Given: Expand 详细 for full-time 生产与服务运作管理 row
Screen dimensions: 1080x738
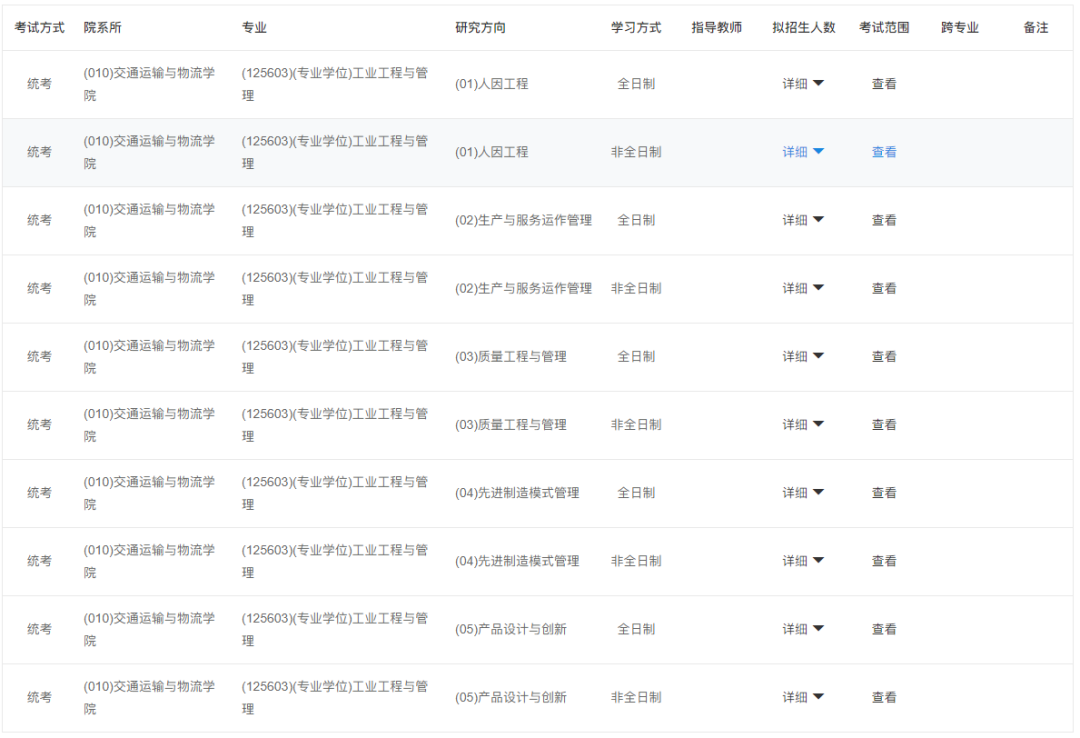Looking at the screenshot, I should tap(803, 220).
